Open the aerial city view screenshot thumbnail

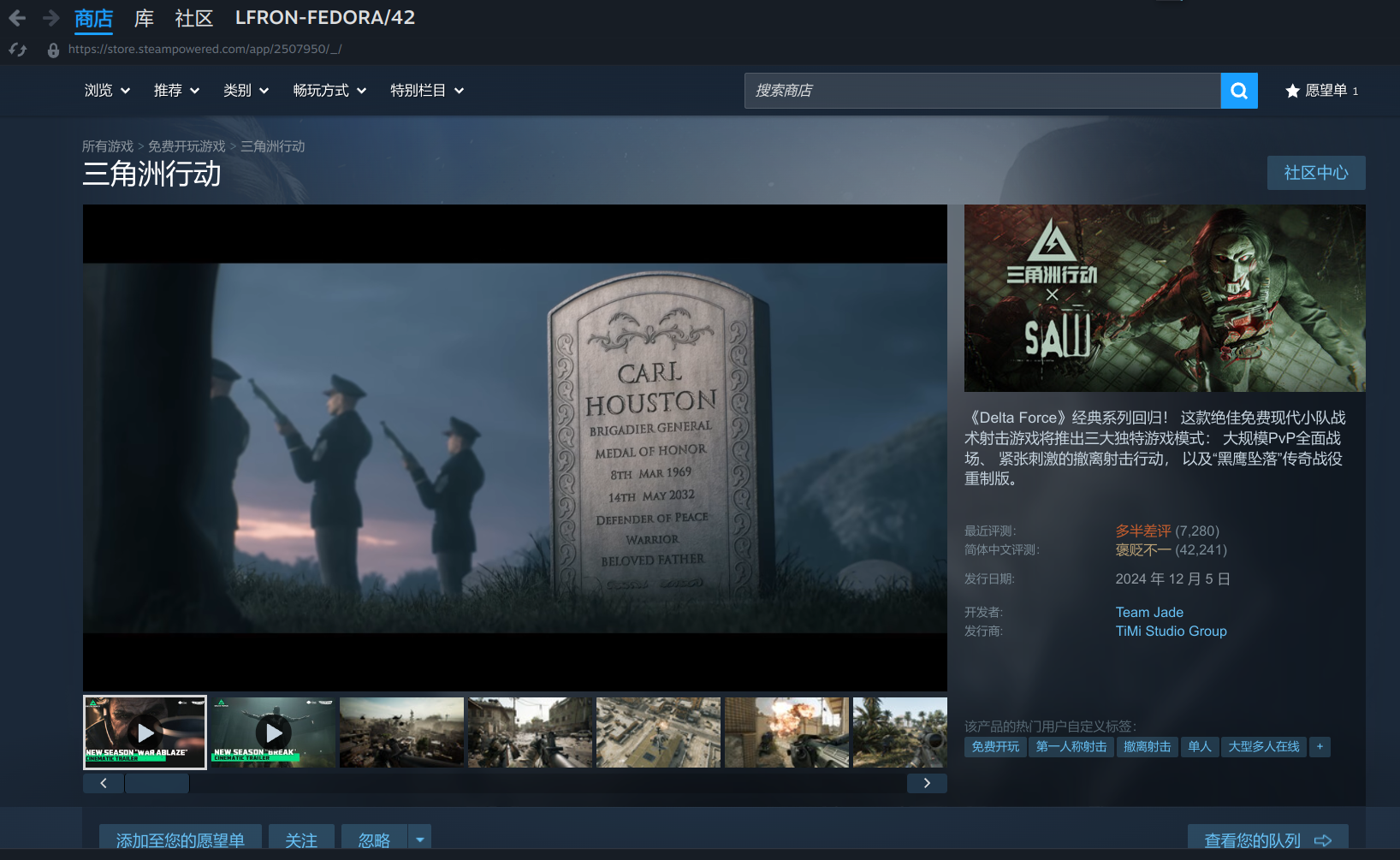coord(658,732)
